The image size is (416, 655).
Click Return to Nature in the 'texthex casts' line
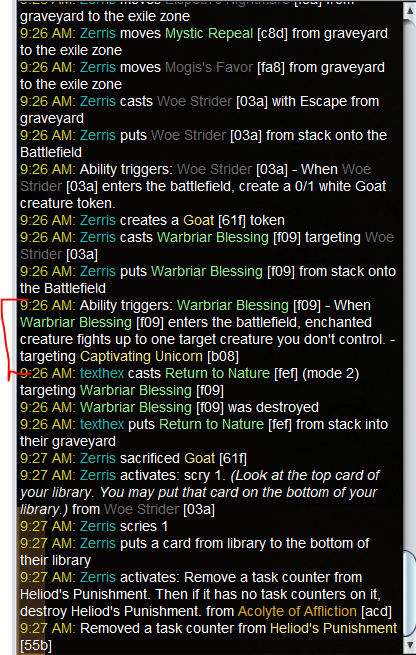tap(218, 373)
